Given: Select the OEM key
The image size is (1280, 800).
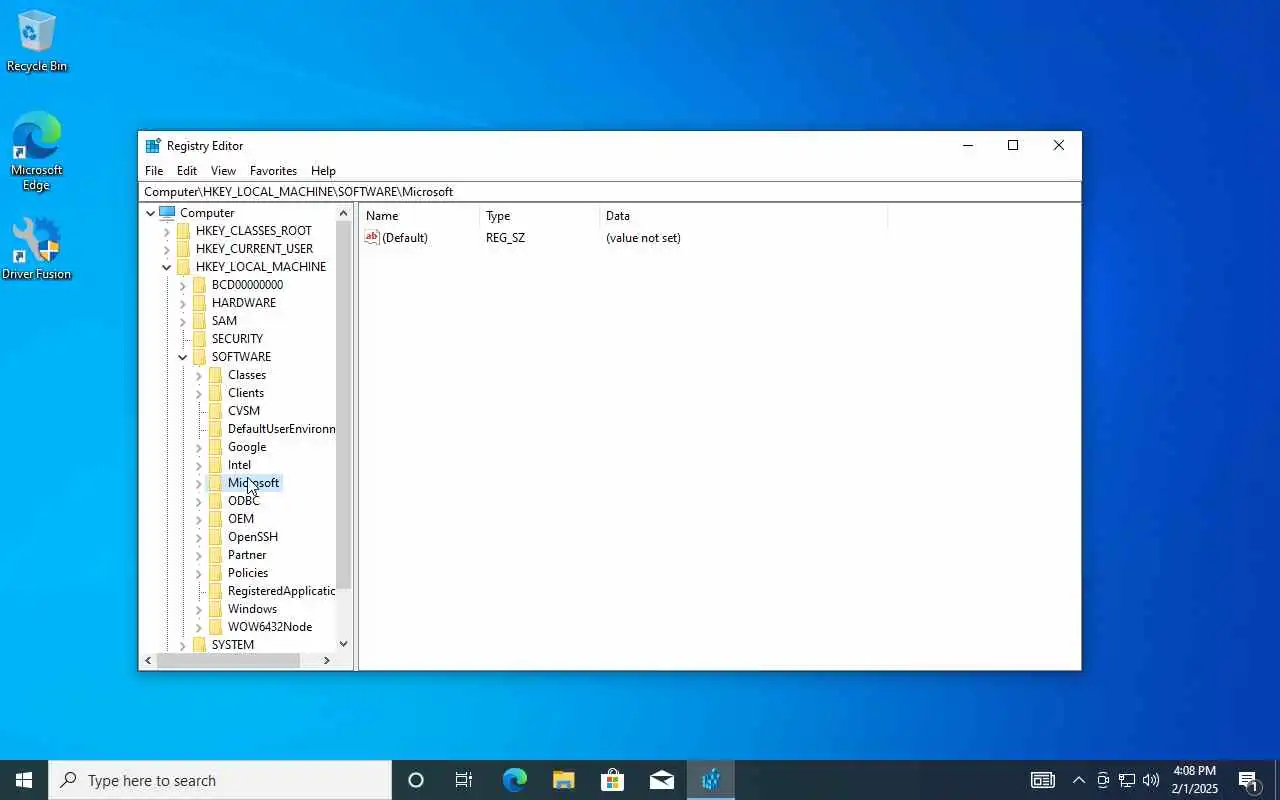Looking at the screenshot, I should click(241, 519).
